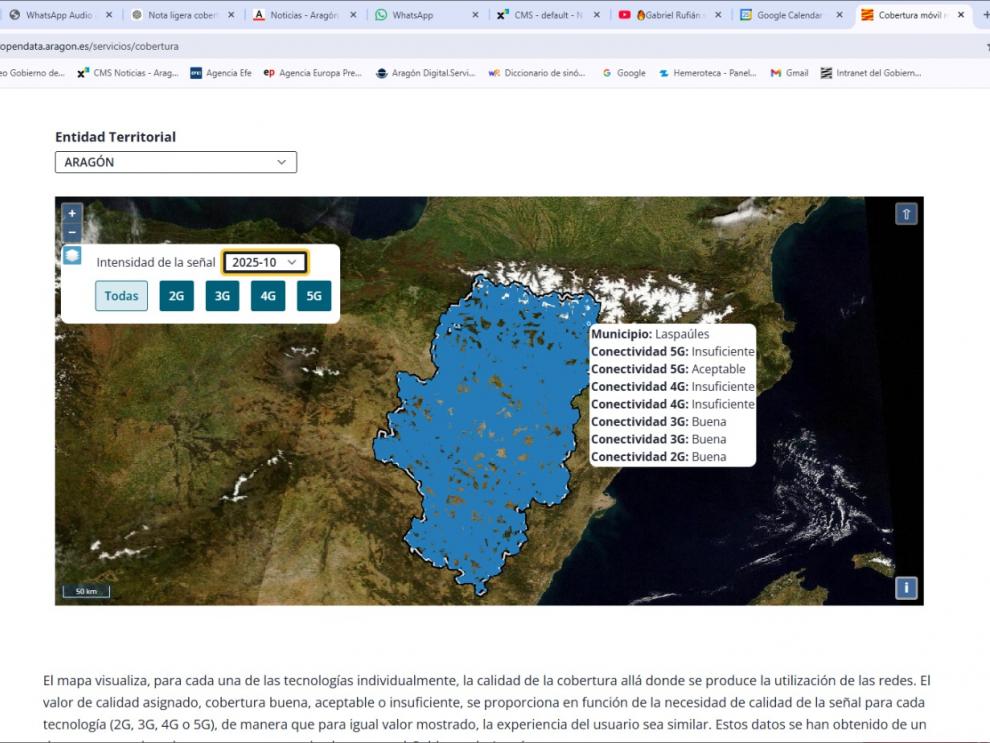Open the Entidad Territorial ARAGÓN dropdown
The image size is (990, 743).
175,162
